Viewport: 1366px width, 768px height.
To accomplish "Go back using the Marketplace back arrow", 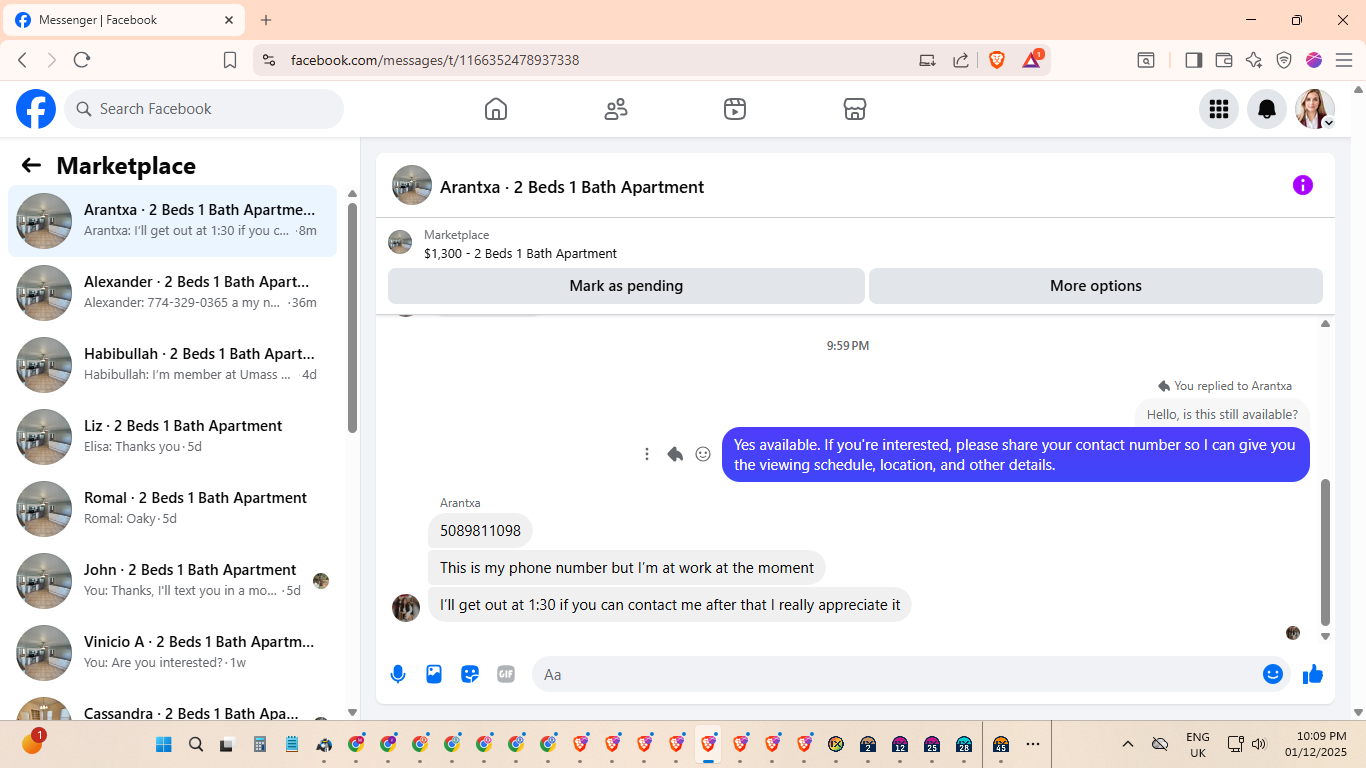I will (31, 165).
